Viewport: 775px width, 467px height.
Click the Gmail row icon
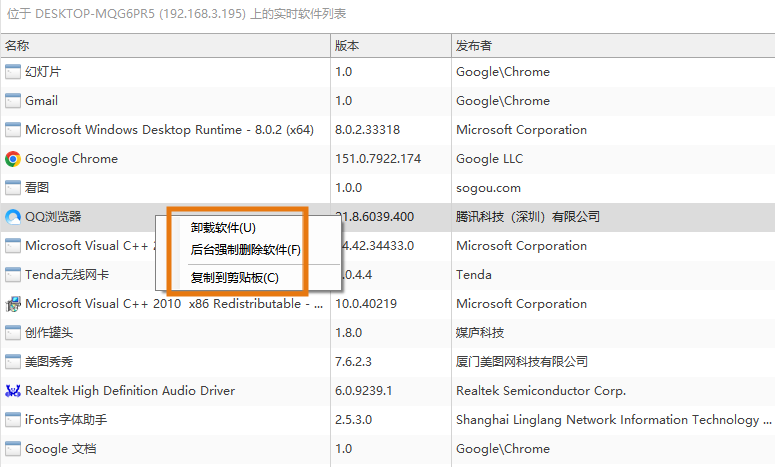click(13, 101)
